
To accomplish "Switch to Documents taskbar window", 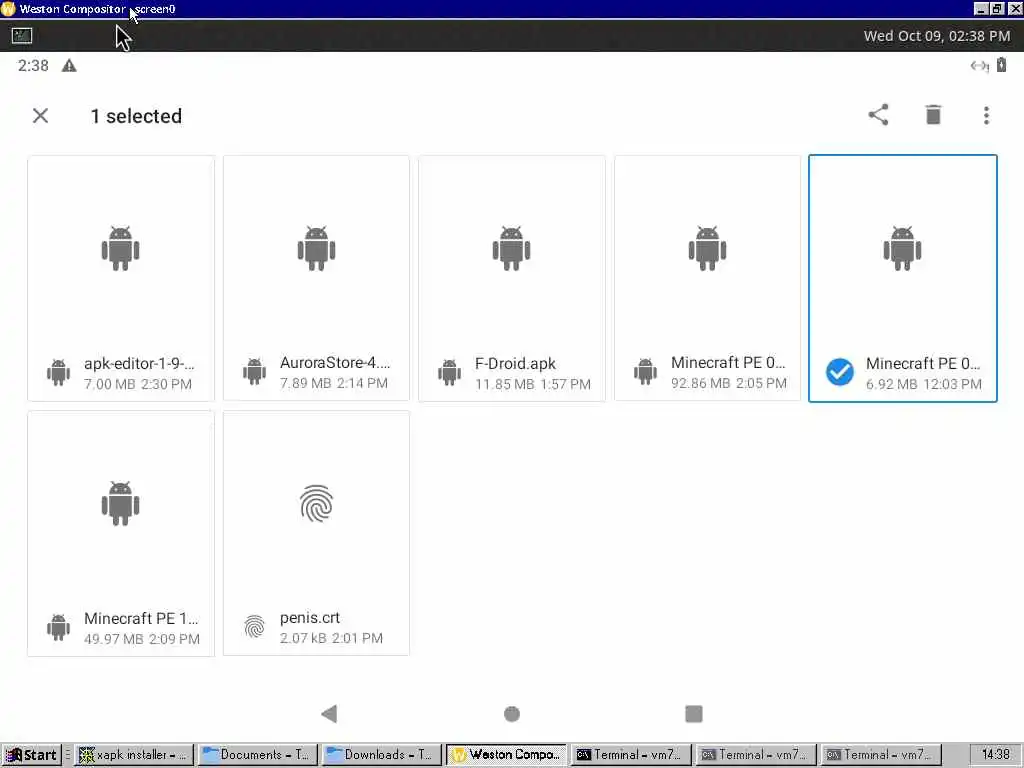I will coord(257,755).
